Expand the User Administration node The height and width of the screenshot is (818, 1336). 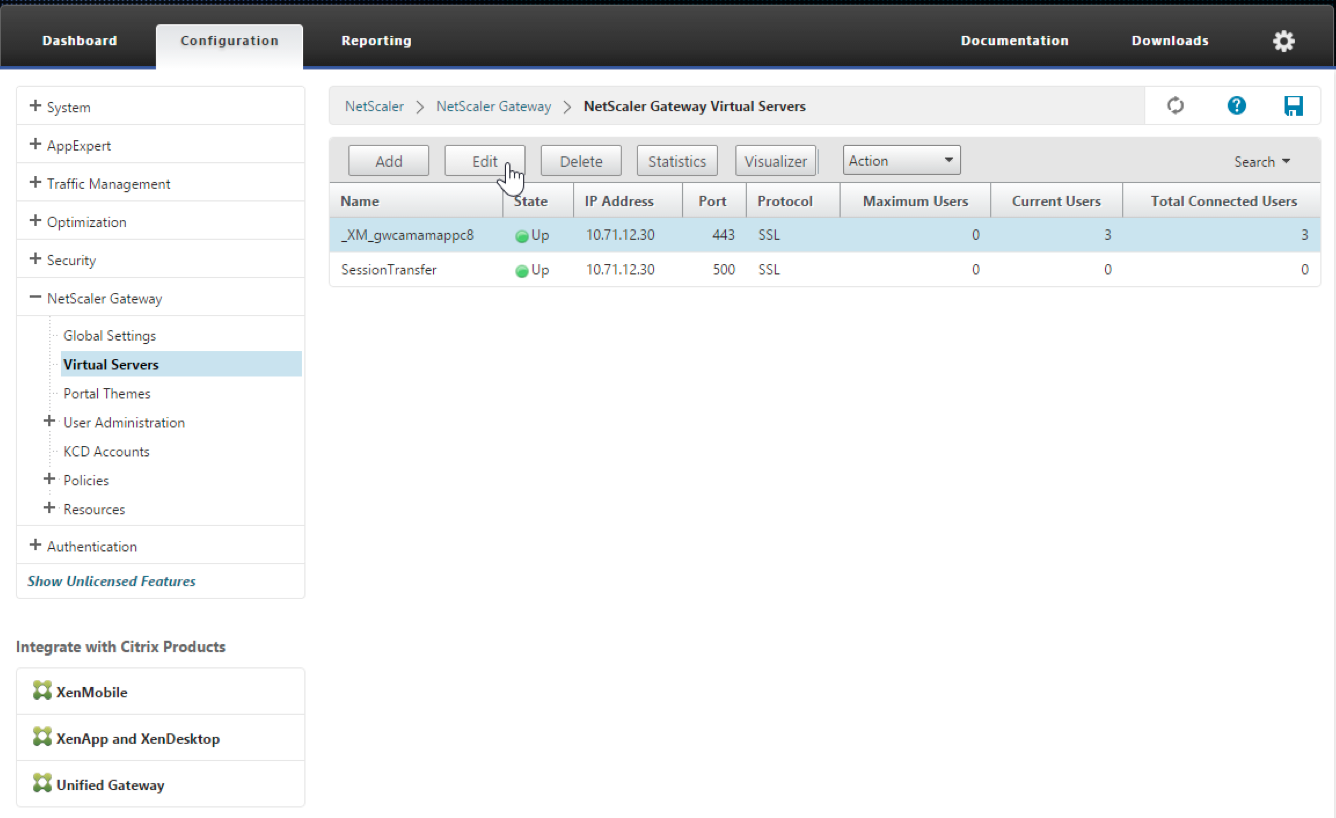click(49, 422)
